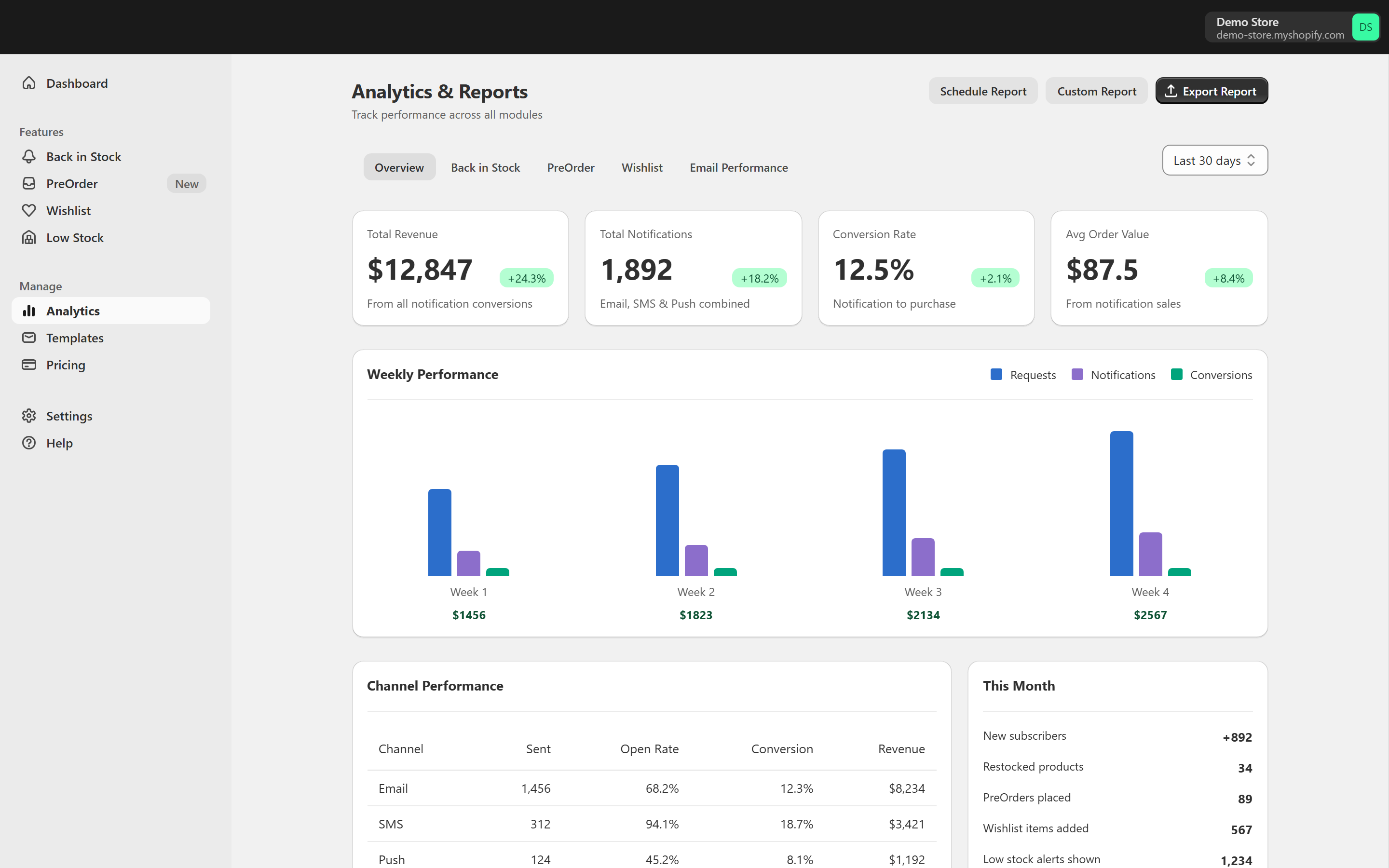Screen dimensions: 1389x868
Task: Open Demo Store account menu
Action: click(1293, 27)
